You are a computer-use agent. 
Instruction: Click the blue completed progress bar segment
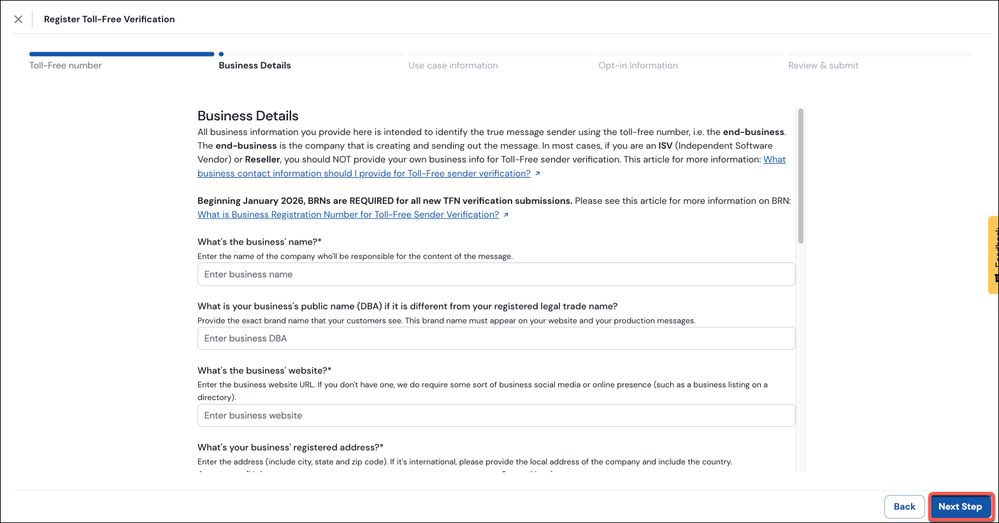pos(122,54)
